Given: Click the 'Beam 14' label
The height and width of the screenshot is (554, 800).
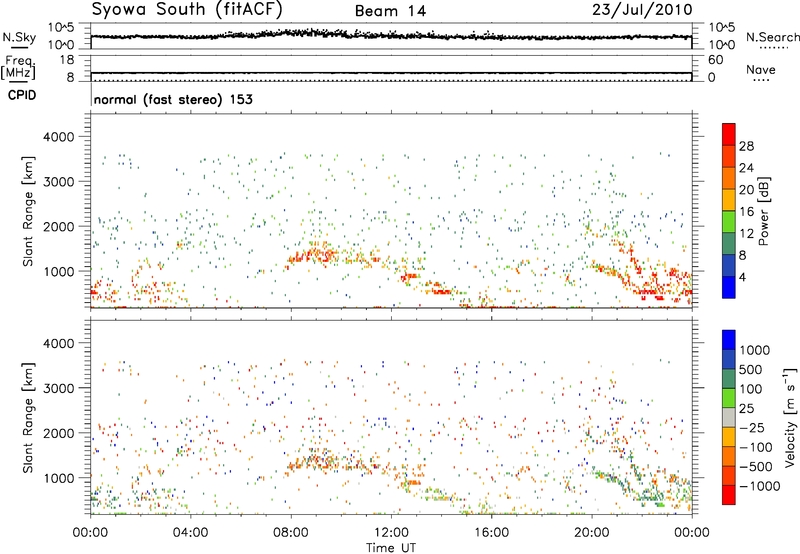Looking at the screenshot, I should 390,11.
